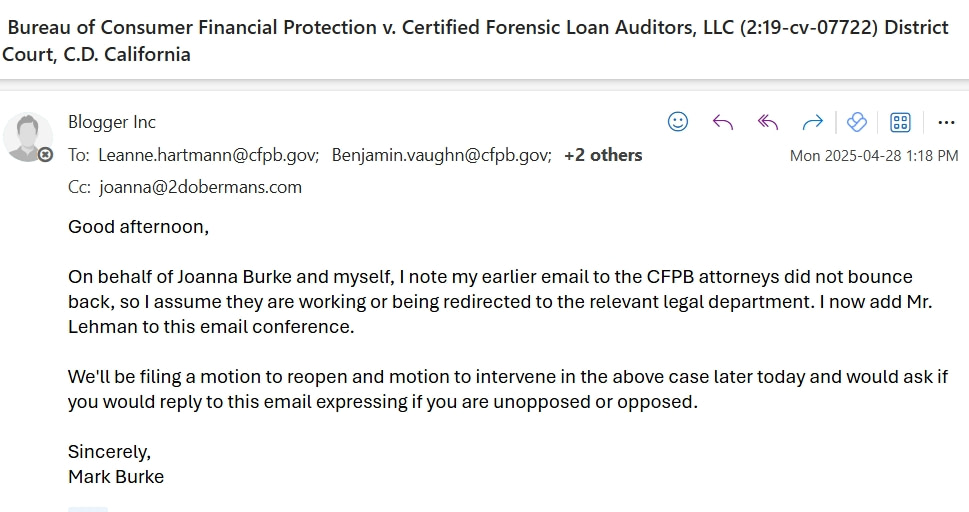Viewport: 969px width, 512px height.
Task: Expand the +2 others recipients
Action: (603, 155)
